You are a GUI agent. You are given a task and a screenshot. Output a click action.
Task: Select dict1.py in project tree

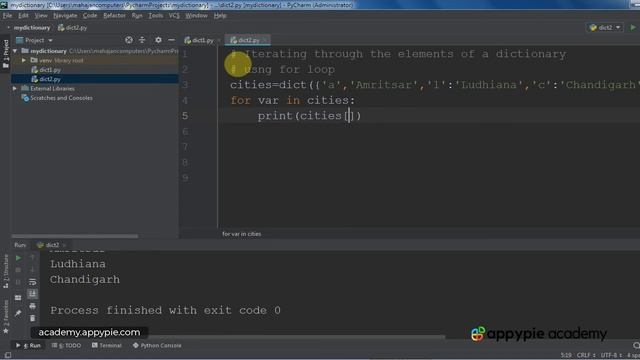pyautogui.click(x=46, y=70)
